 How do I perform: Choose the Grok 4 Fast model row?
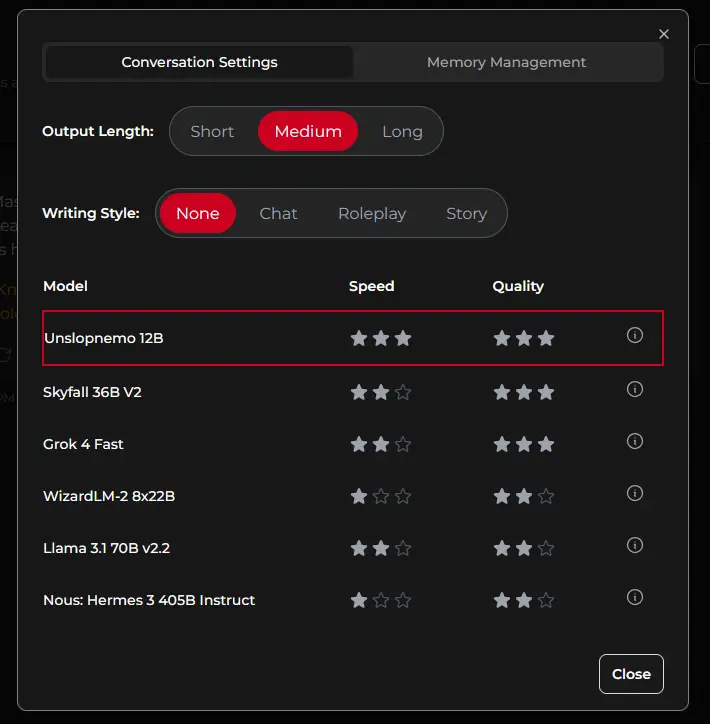tap(84, 444)
